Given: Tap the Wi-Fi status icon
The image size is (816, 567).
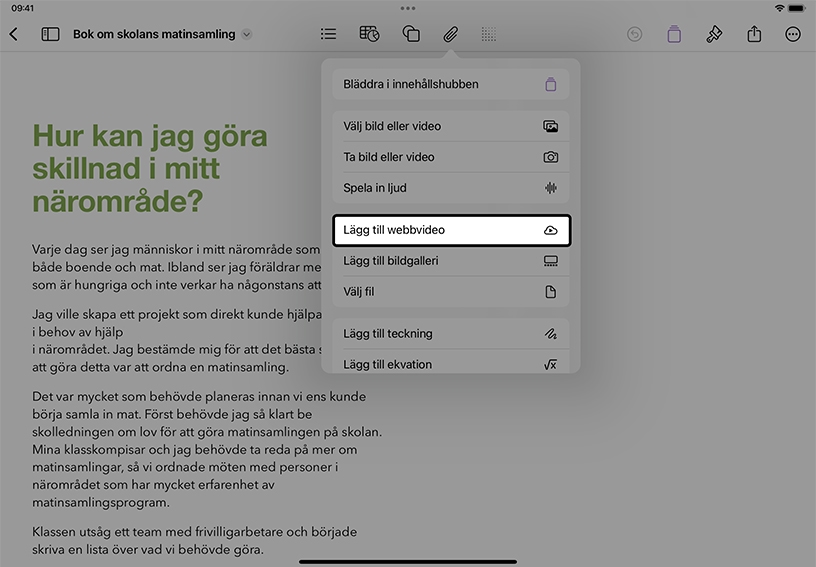Looking at the screenshot, I should pyautogui.click(x=779, y=8).
